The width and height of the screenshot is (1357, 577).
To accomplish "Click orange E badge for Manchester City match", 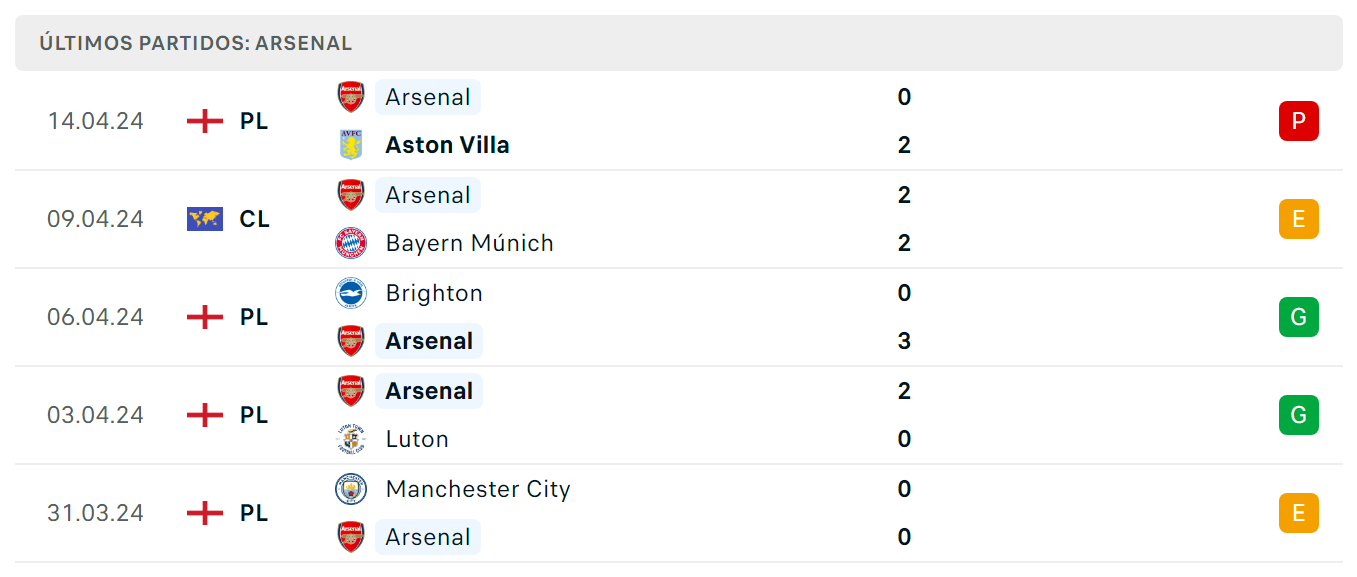I will [1299, 513].
